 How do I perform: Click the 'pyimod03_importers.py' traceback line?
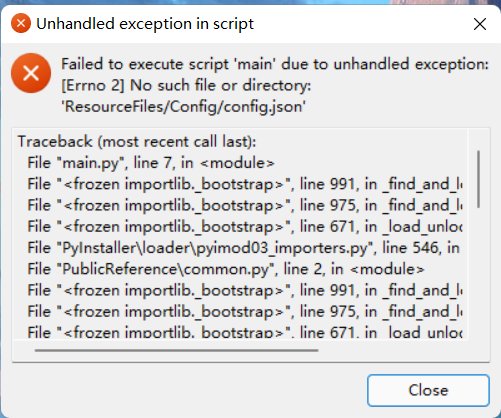pos(244,248)
